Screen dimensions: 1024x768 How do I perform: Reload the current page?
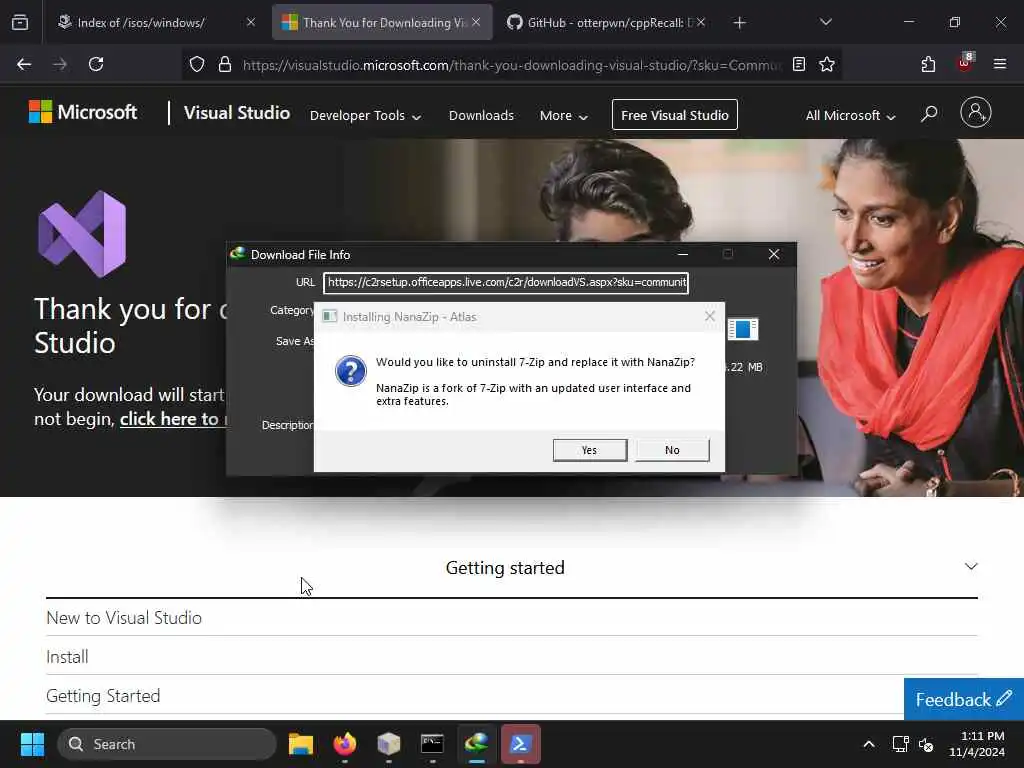coord(96,64)
